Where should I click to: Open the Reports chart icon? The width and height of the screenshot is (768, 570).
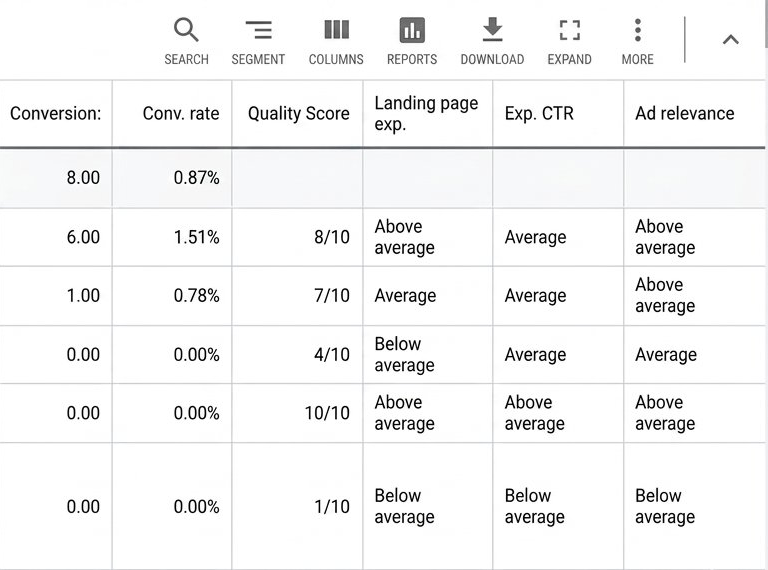pos(412,41)
